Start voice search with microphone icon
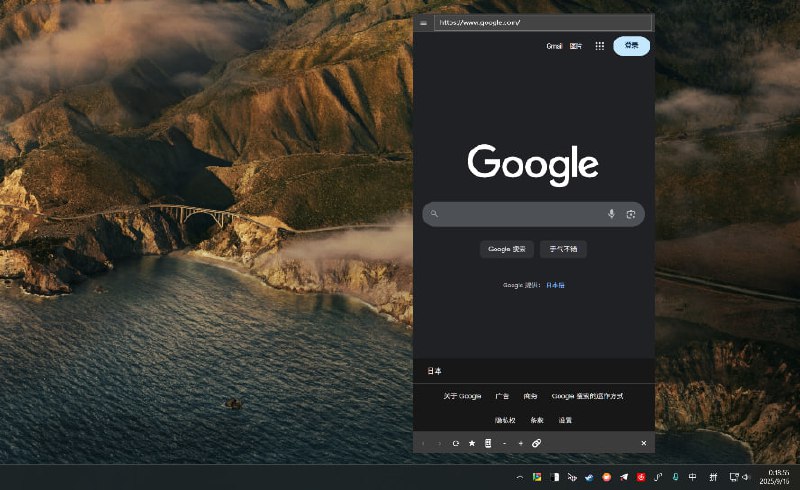800x490 pixels. tap(611, 214)
